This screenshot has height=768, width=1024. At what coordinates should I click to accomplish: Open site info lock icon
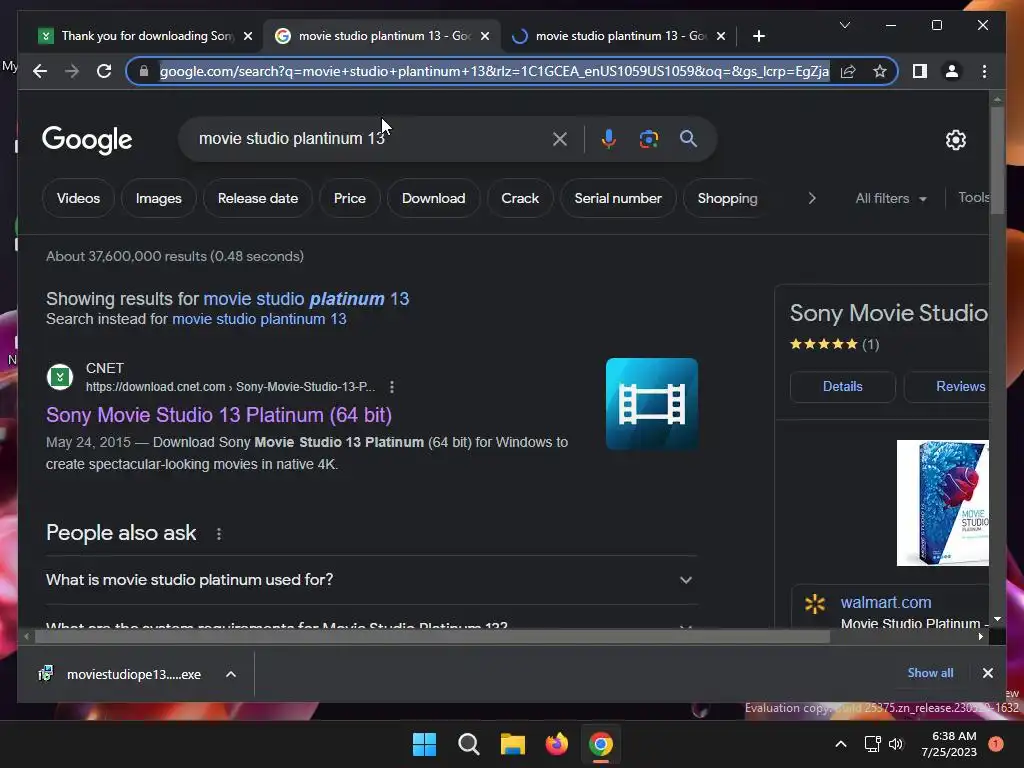coord(144,71)
